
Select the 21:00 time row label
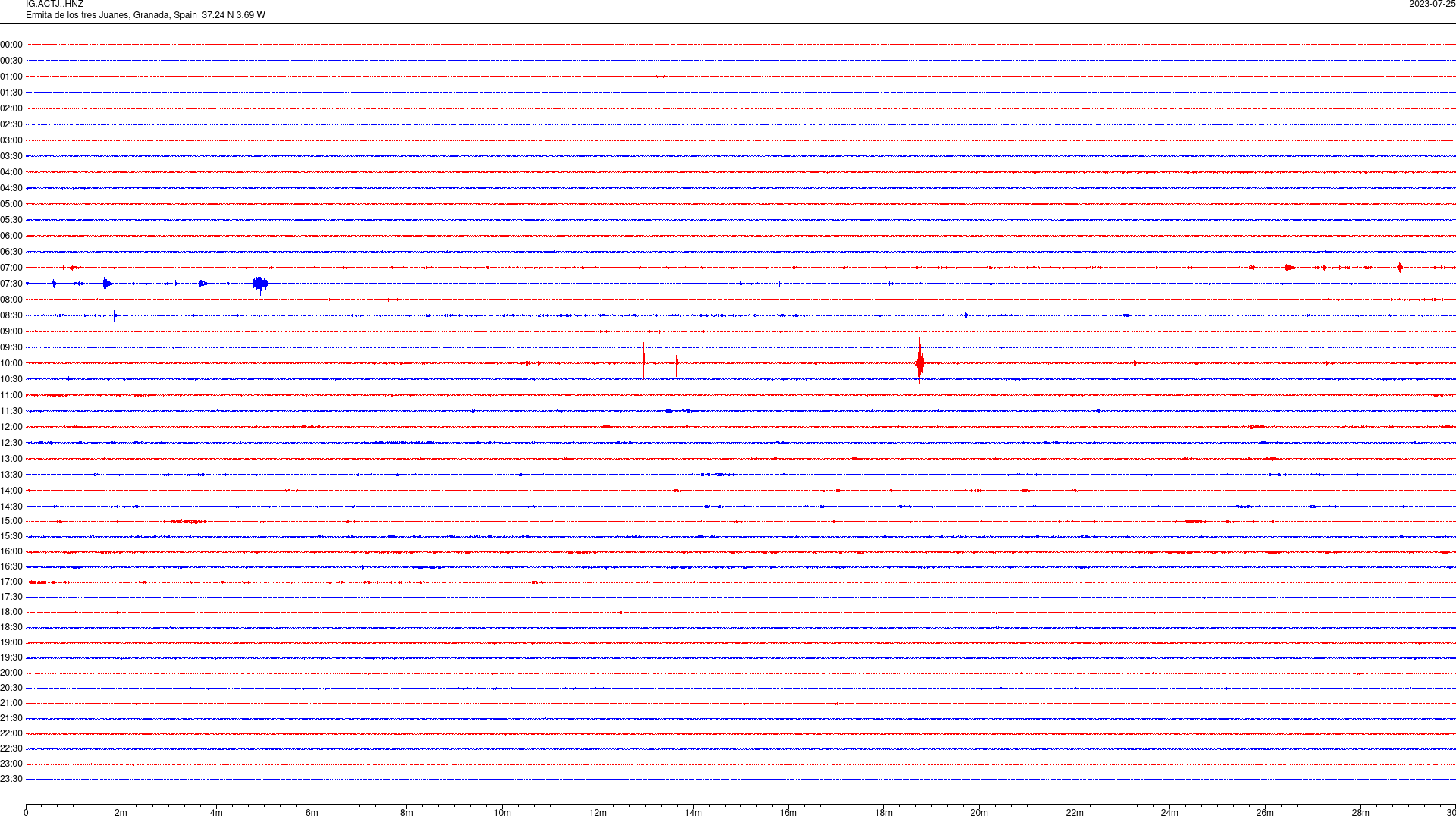11,703
